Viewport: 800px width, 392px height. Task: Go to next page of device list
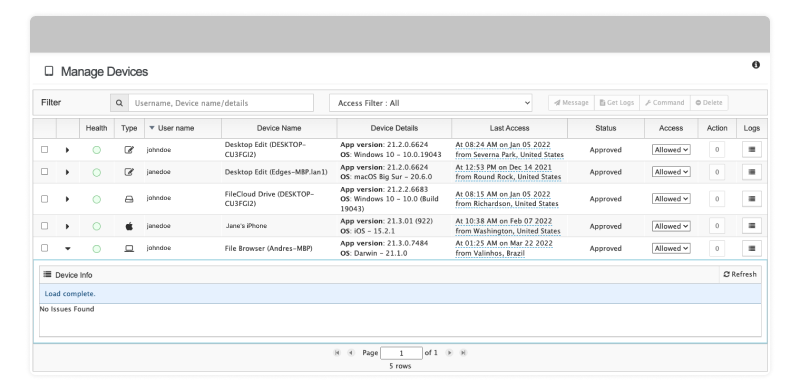449,353
